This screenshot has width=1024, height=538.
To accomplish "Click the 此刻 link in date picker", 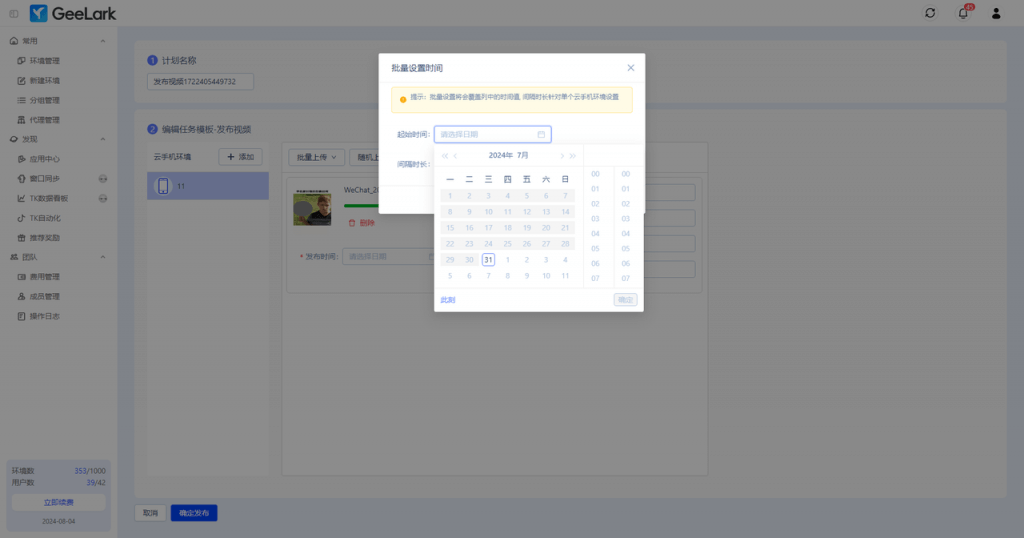I will pos(447,300).
